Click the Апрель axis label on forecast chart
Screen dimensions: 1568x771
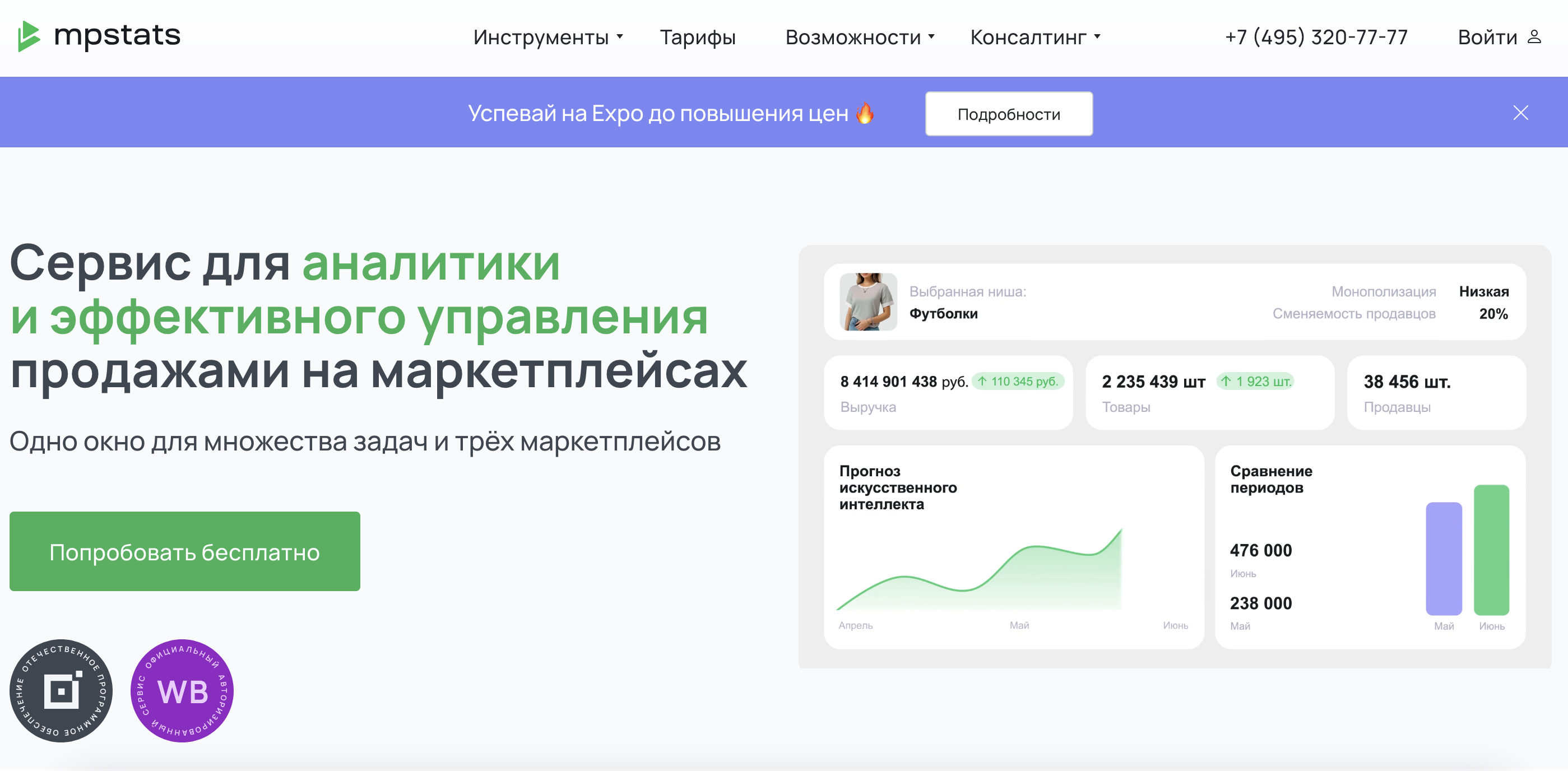[x=855, y=625]
